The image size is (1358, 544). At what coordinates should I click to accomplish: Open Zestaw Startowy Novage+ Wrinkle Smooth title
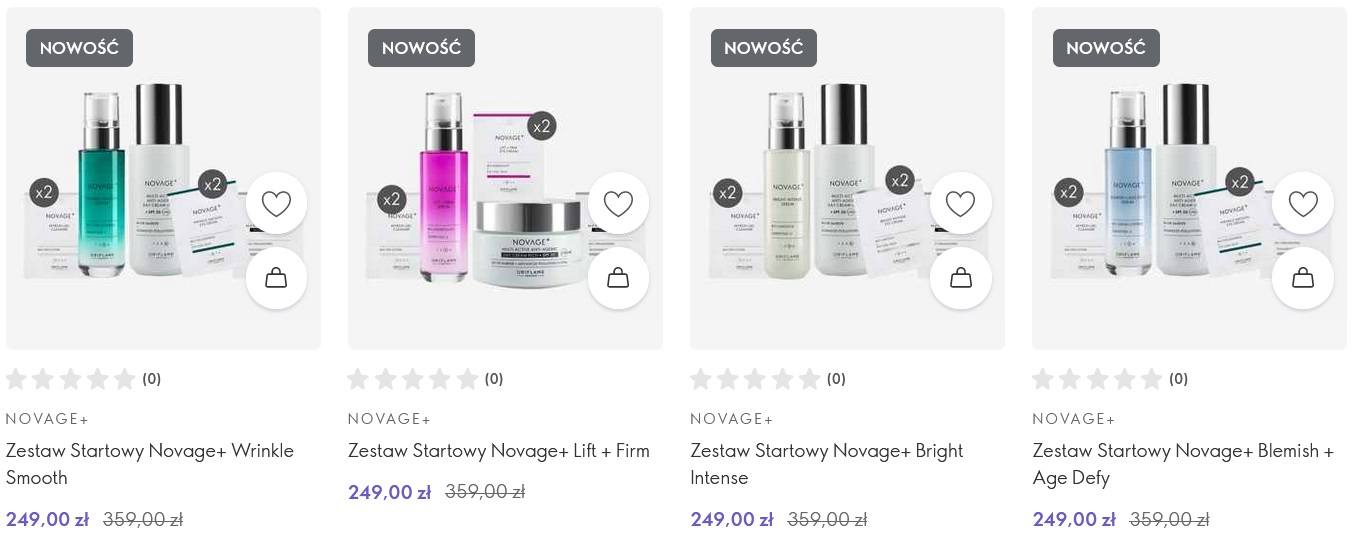tap(150, 464)
